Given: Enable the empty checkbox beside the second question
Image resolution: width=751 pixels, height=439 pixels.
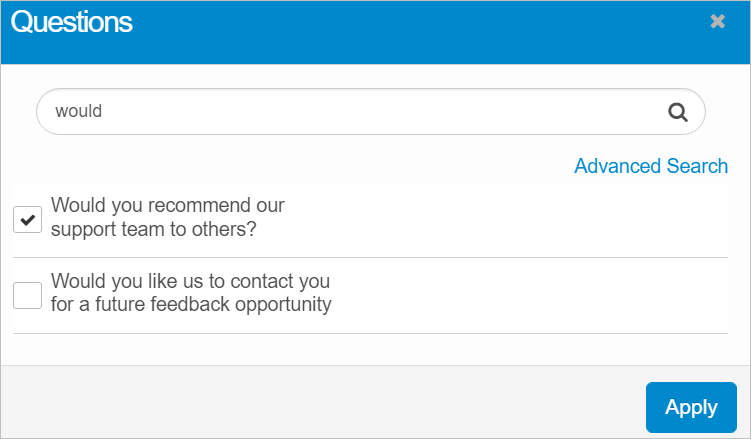Looking at the screenshot, I should coord(27,294).
